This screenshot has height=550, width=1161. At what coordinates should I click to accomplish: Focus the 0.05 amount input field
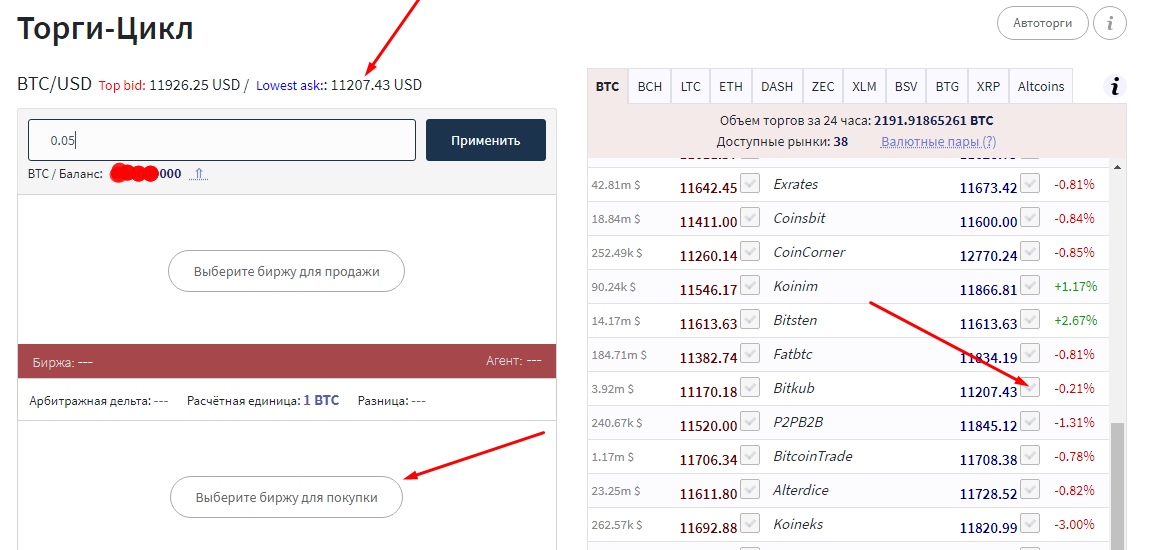[x=221, y=140]
